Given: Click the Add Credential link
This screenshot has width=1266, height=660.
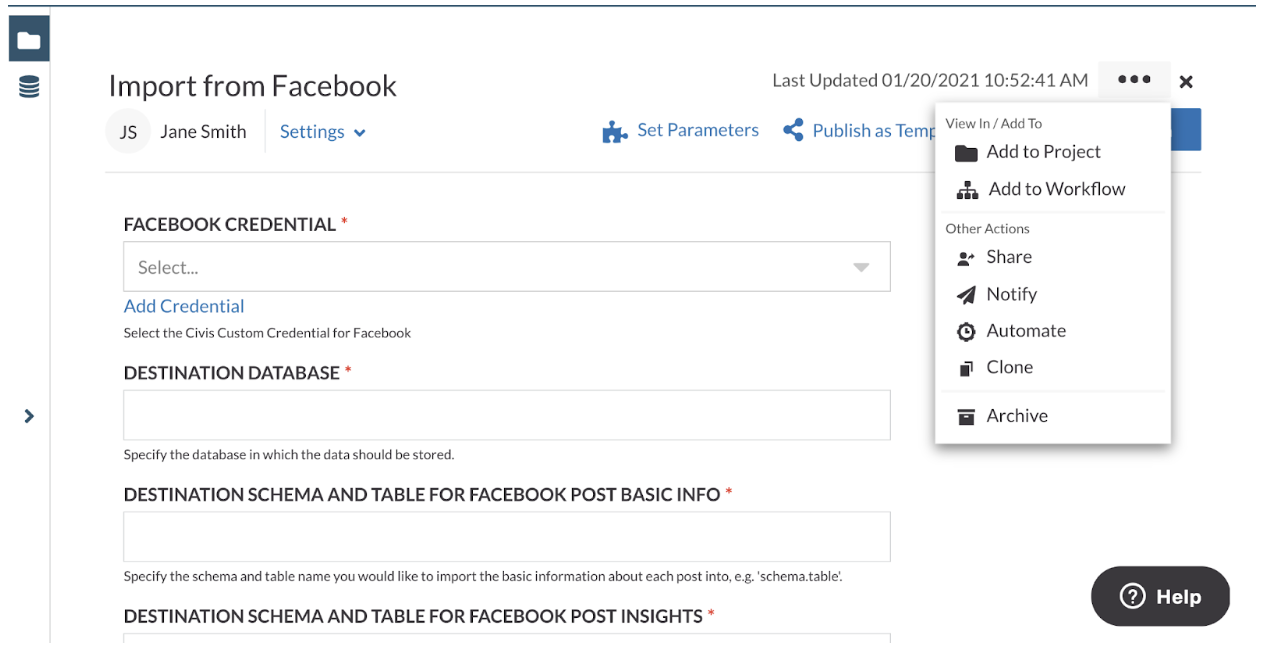Looking at the screenshot, I should pos(184,306).
